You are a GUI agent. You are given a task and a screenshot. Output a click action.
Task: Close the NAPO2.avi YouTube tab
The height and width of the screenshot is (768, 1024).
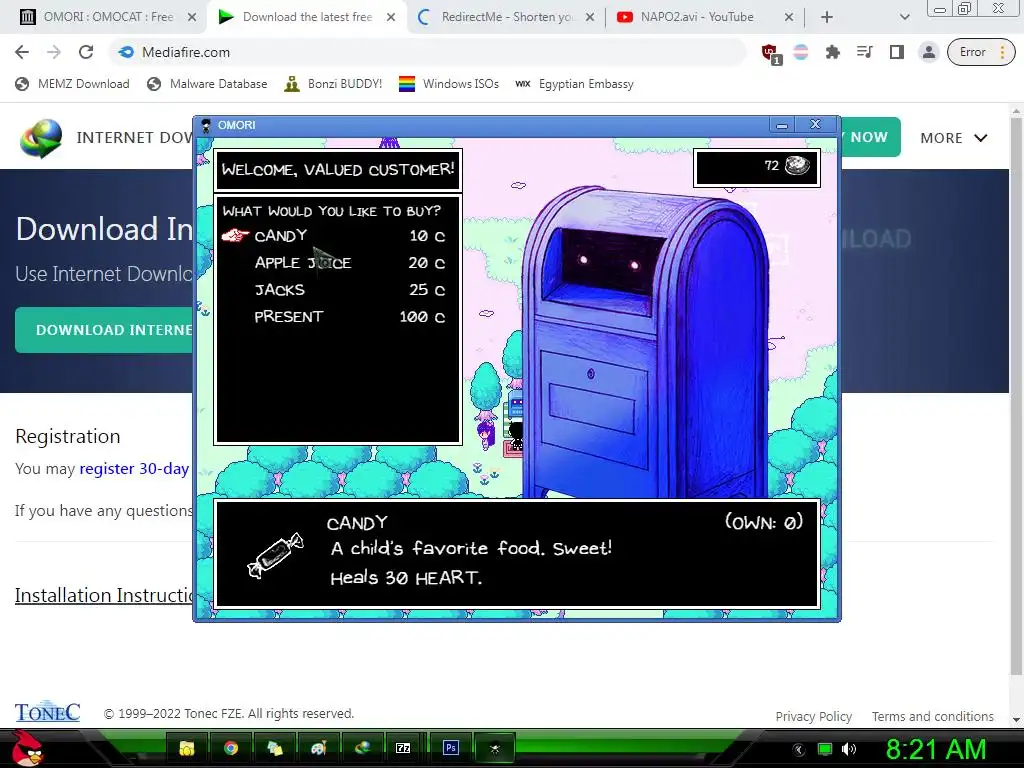click(788, 17)
